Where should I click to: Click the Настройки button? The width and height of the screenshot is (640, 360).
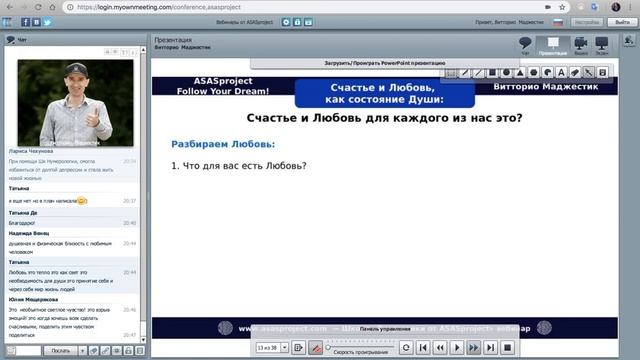[x=587, y=22]
